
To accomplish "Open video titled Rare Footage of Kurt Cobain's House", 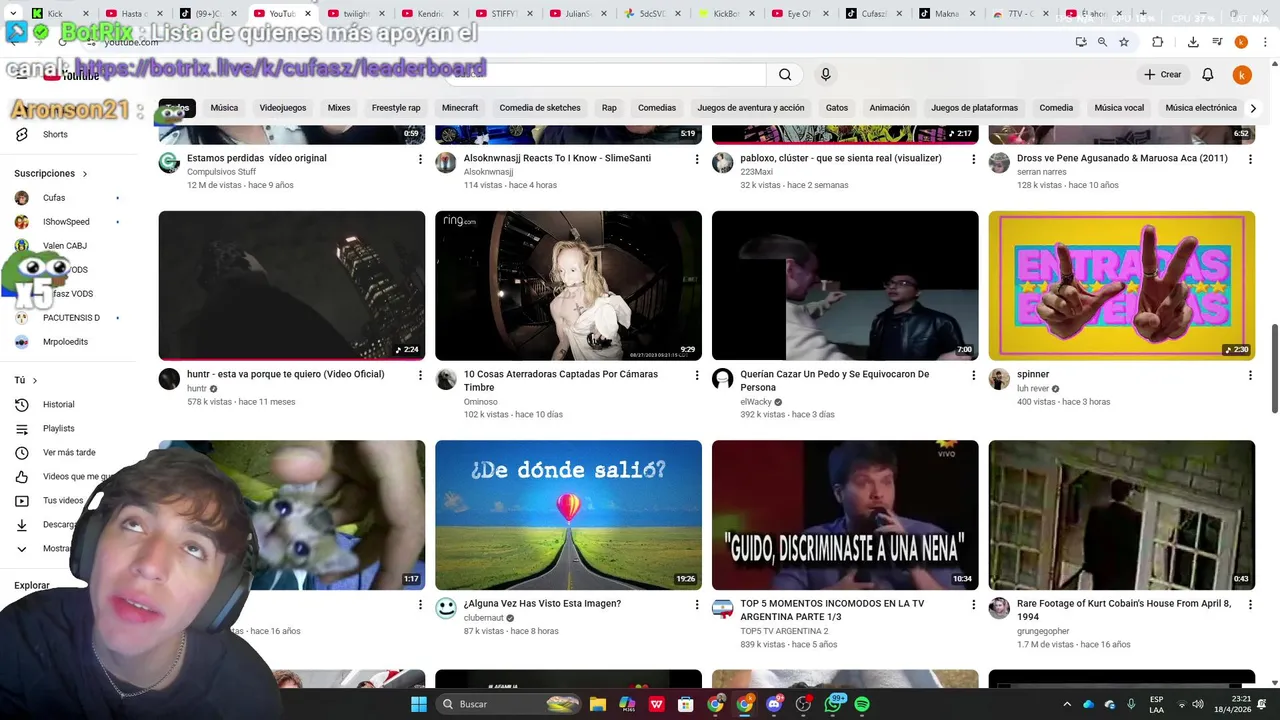I will click(x=1124, y=610).
